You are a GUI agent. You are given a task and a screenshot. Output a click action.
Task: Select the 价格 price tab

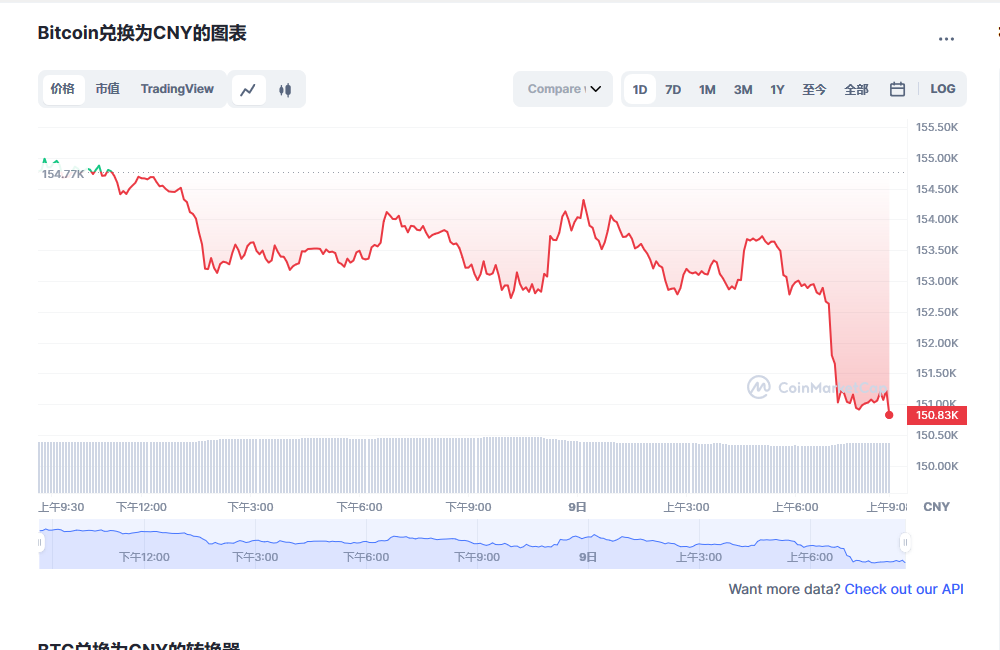coord(62,89)
